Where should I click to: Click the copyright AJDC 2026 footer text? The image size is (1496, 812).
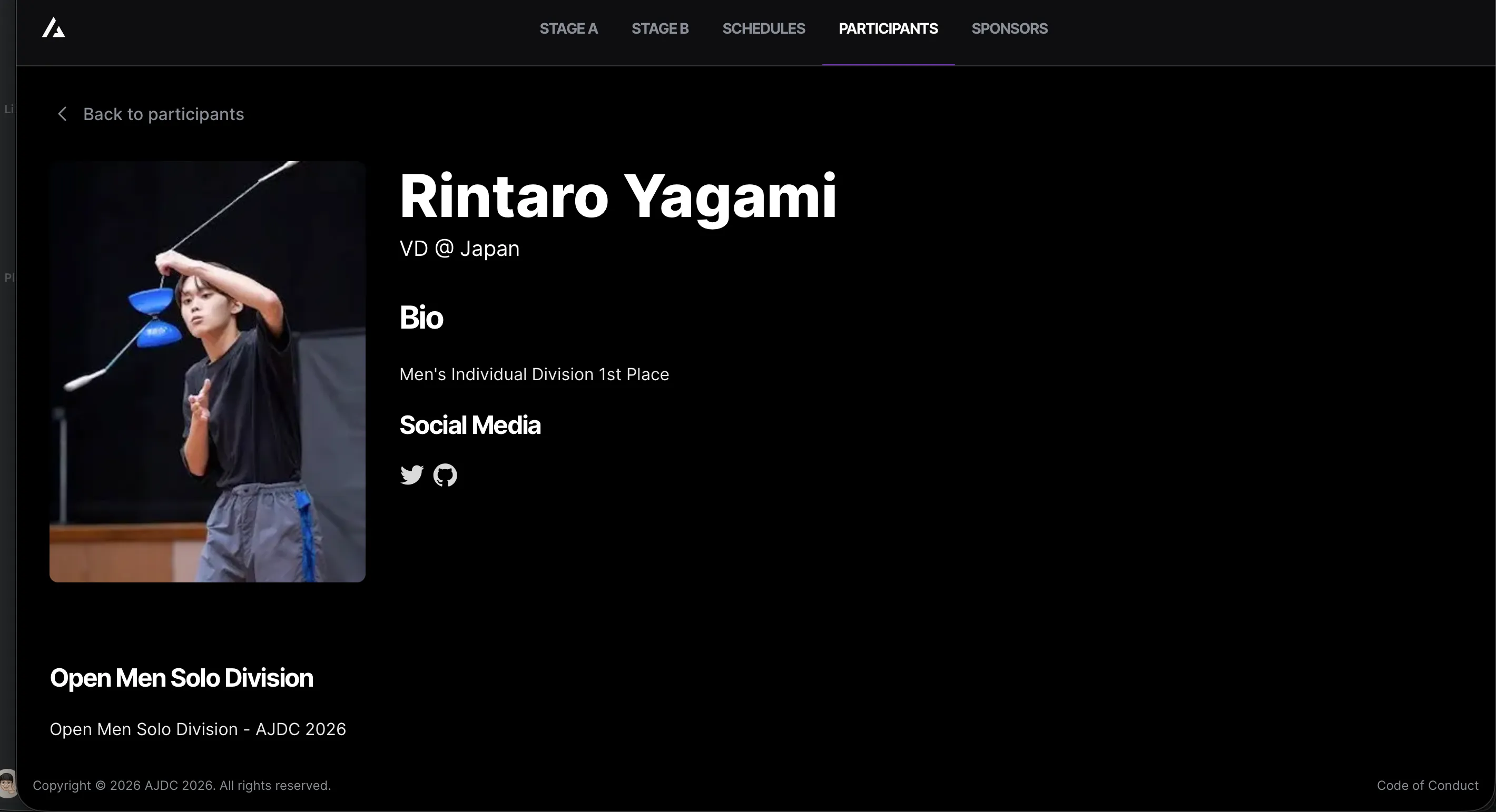pyautogui.click(x=181, y=785)
